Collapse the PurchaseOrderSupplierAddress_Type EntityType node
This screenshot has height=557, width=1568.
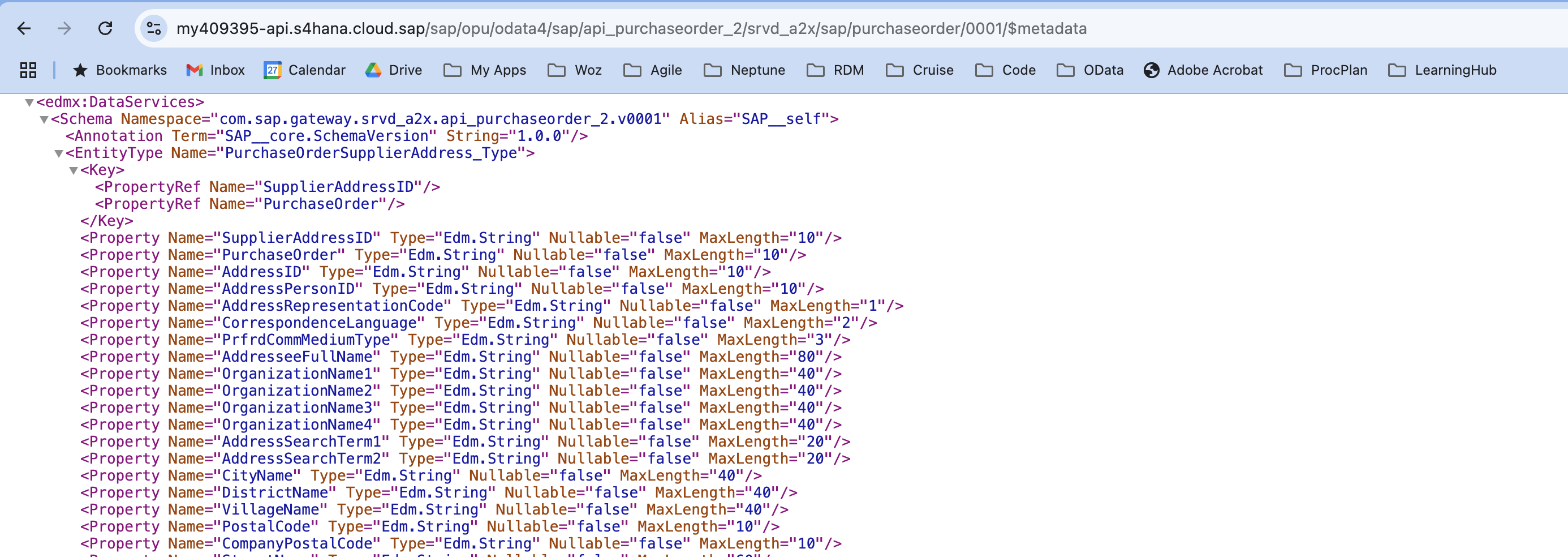58,153
